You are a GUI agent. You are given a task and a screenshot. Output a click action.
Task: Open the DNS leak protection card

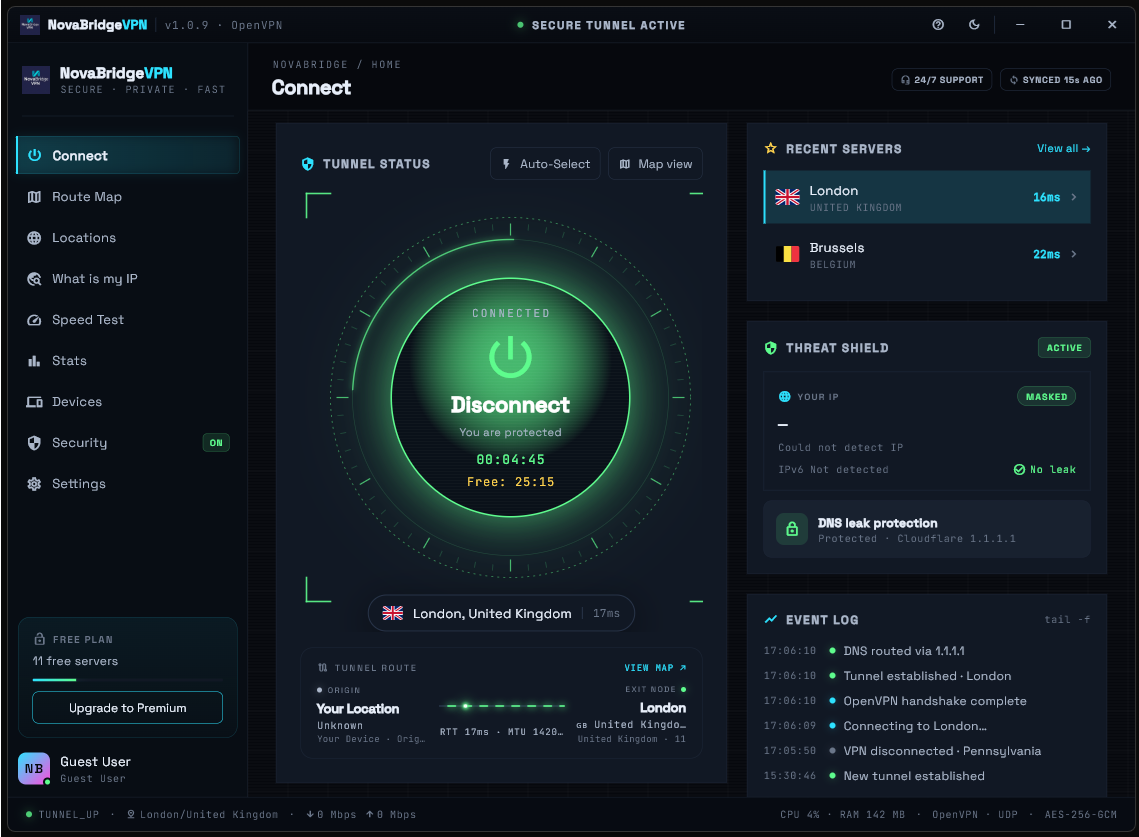[x=927, y=529]
